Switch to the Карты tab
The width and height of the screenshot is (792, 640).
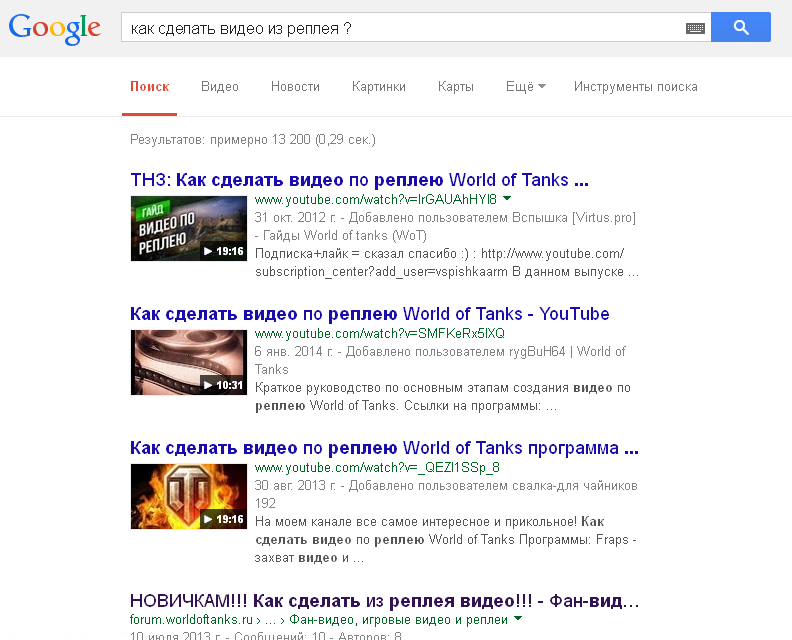tap(456, 86)
